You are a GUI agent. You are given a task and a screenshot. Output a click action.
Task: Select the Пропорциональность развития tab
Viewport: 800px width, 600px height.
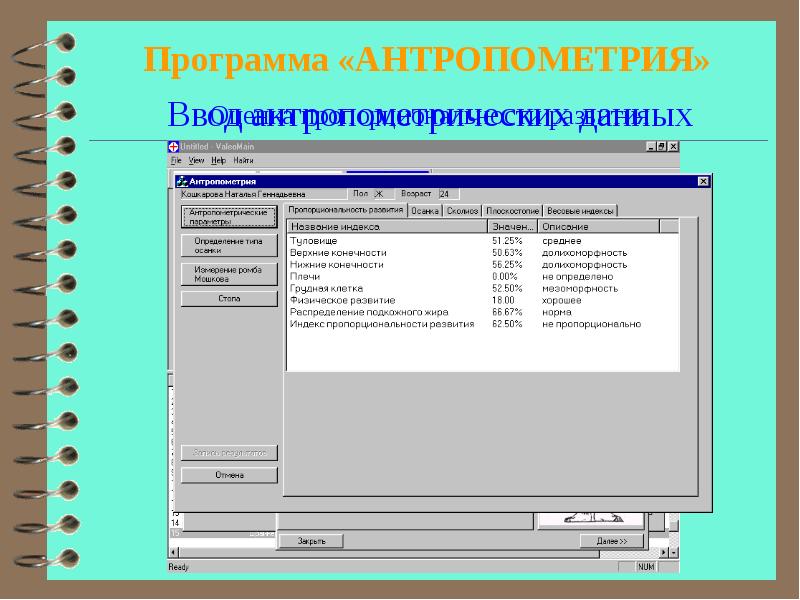[345, 210]
